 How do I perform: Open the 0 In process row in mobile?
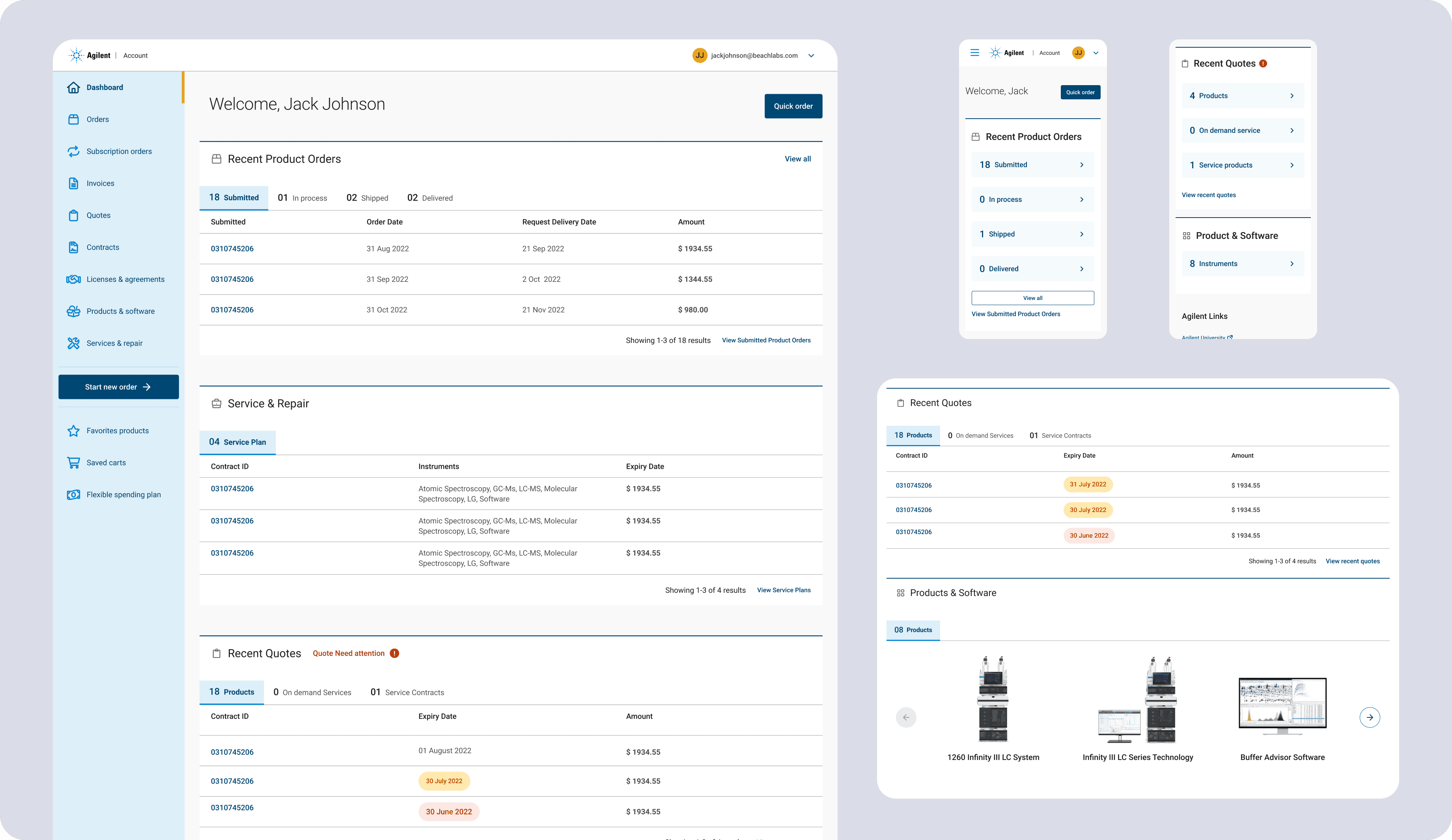[1032, 199]
